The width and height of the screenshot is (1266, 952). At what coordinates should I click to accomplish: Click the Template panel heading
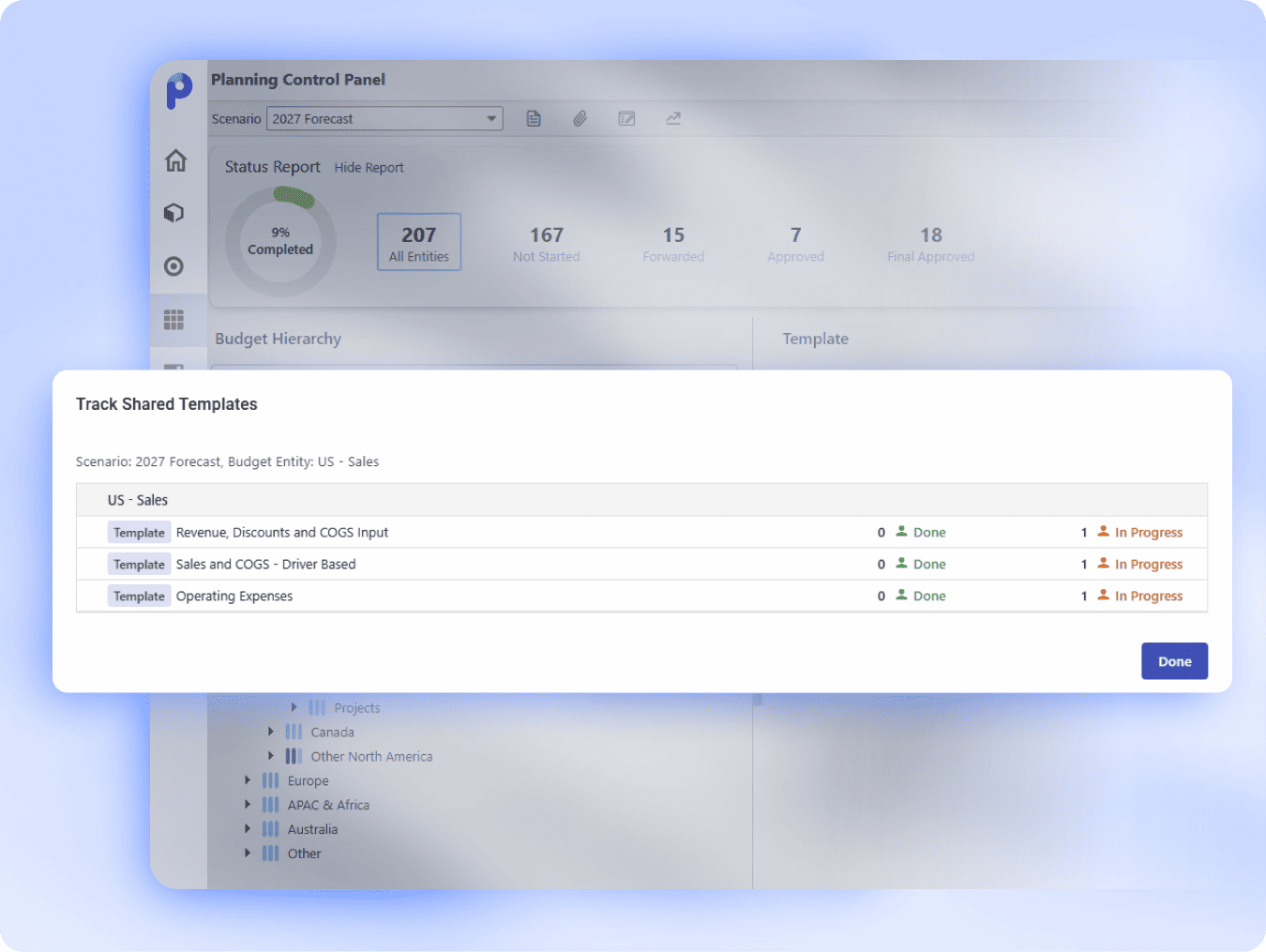click(816, 339)
